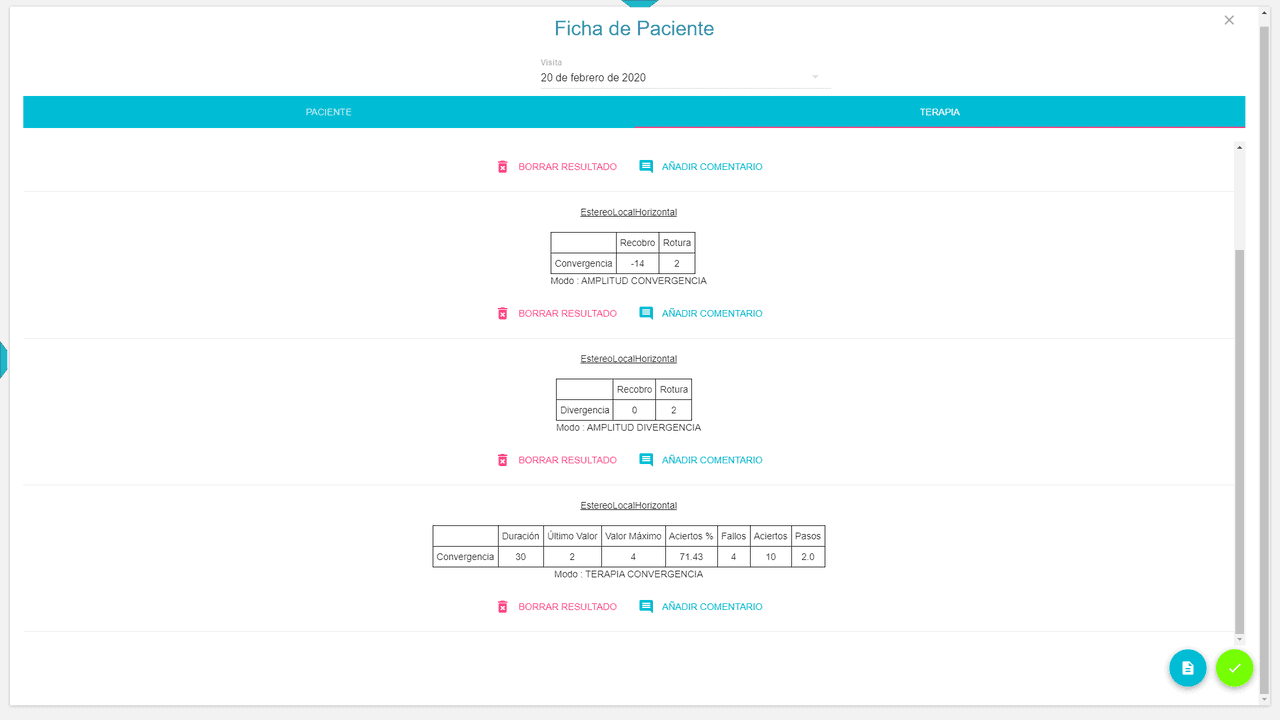Click the topmost trash delete icon
This screenshot has height=720, width=1280.
503,167
